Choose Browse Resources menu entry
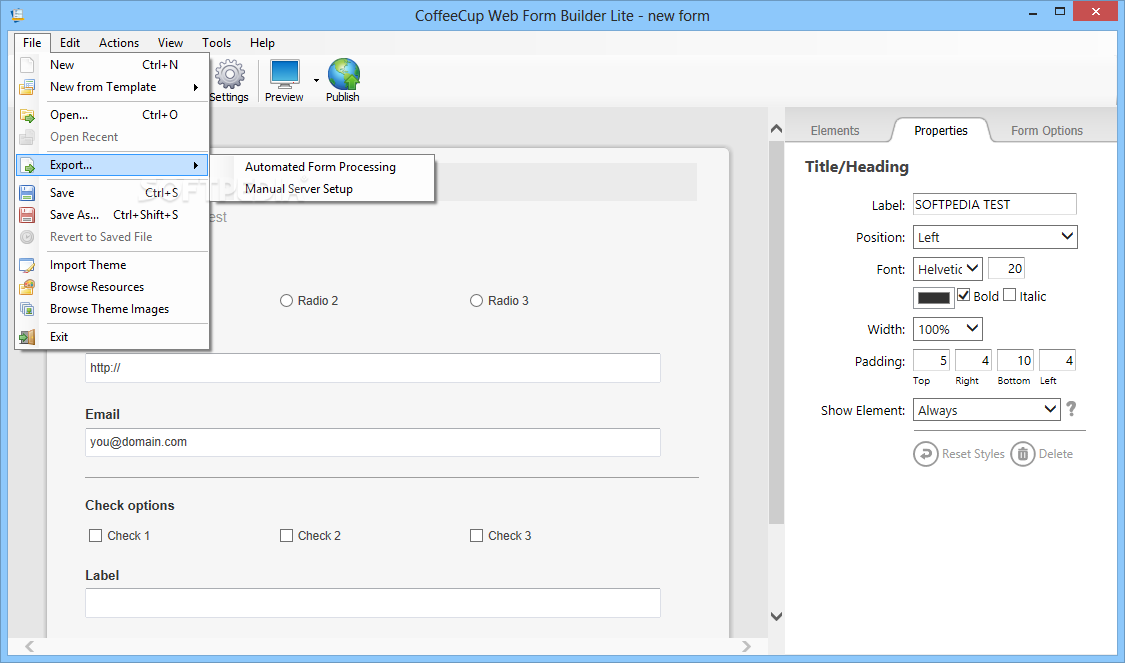The height and width of the screenshot is (663, 1125). 113,287
